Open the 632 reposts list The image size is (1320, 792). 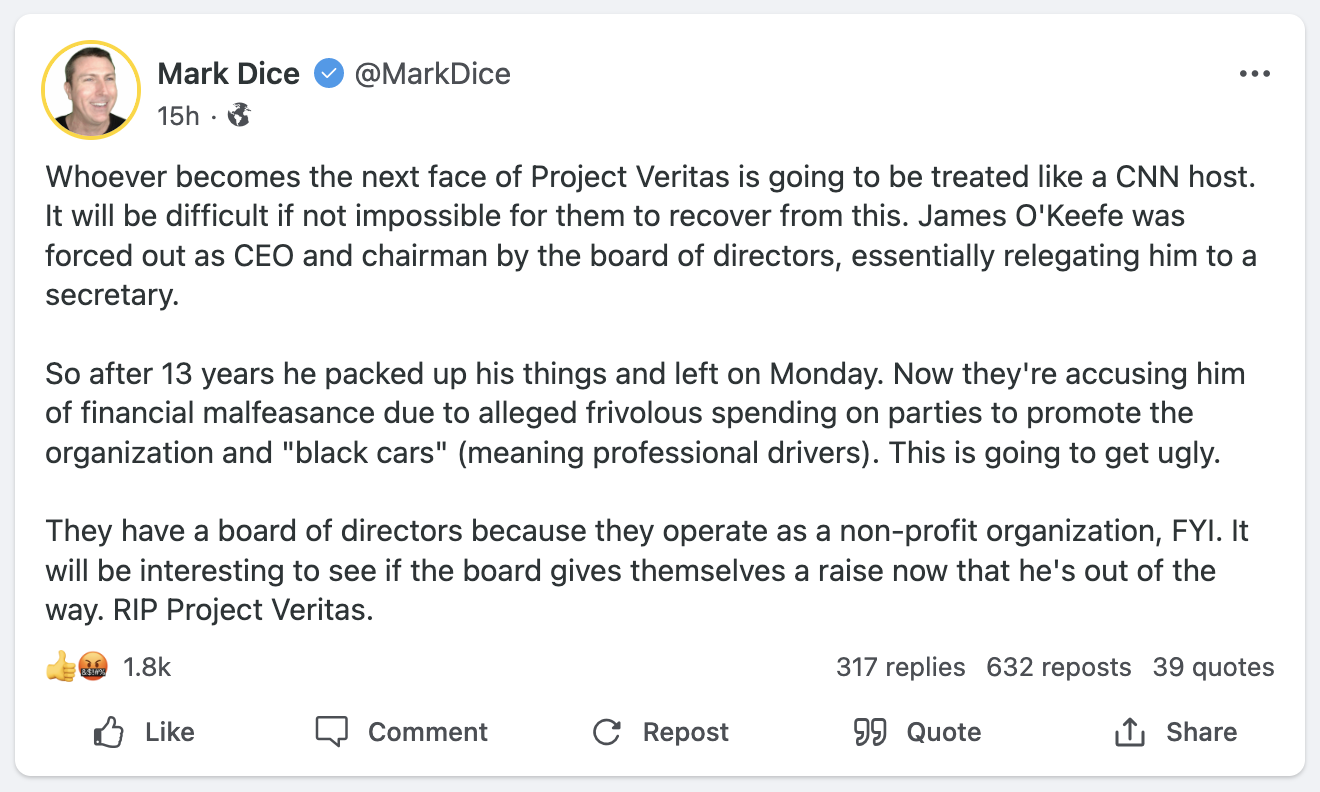pyautogui.click(x=1059, y=667)
